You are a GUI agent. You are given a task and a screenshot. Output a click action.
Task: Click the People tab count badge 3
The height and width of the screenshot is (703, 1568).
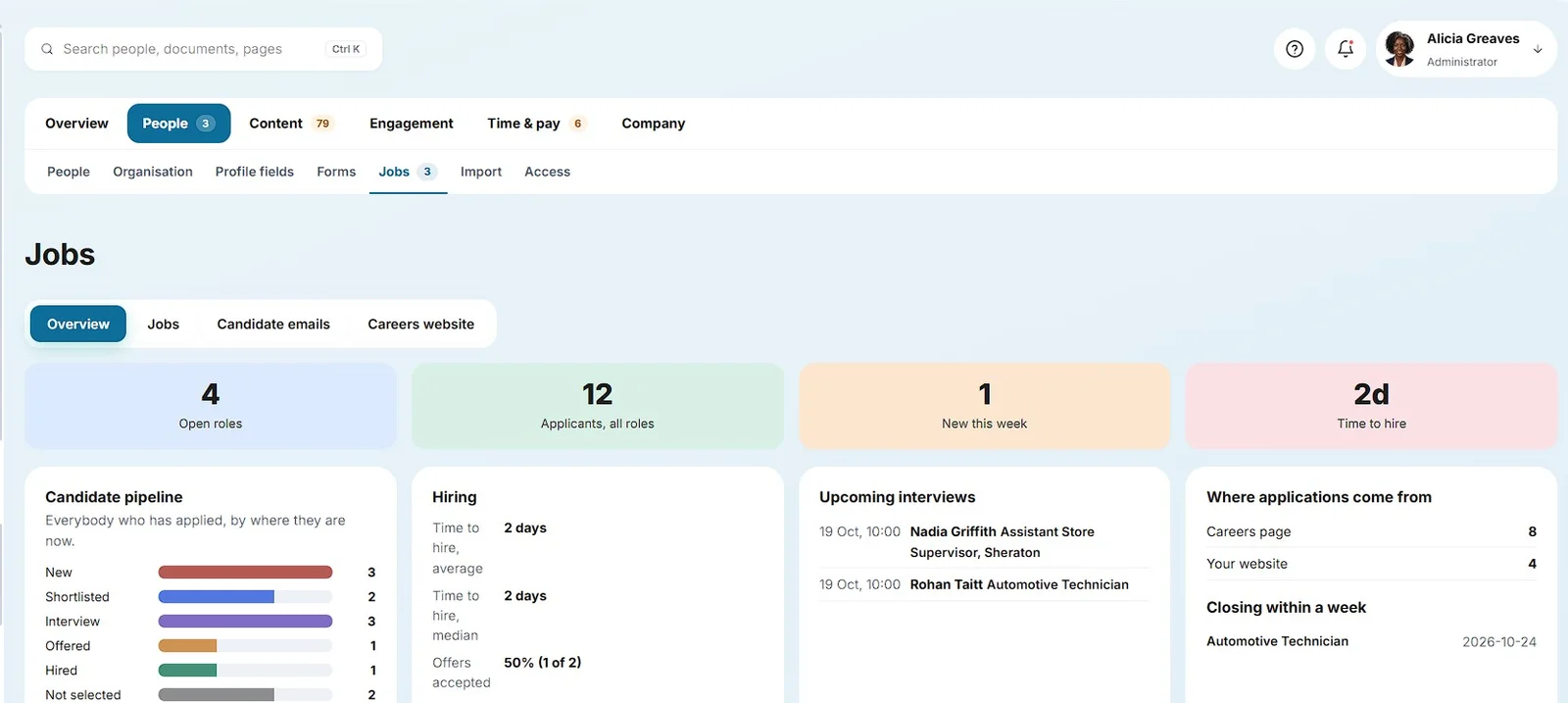coord(205,124)
